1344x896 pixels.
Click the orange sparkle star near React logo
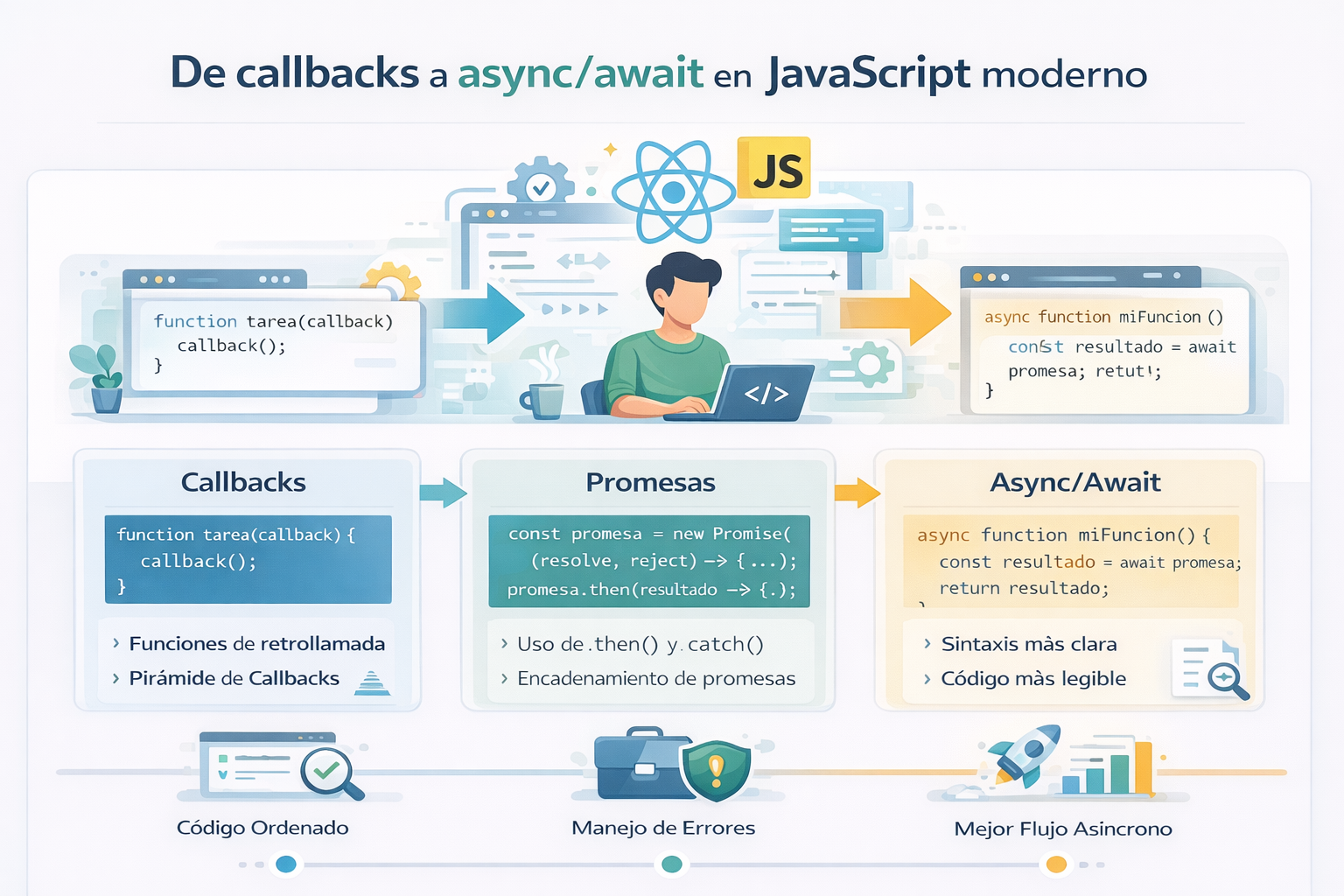click(611, 150)
